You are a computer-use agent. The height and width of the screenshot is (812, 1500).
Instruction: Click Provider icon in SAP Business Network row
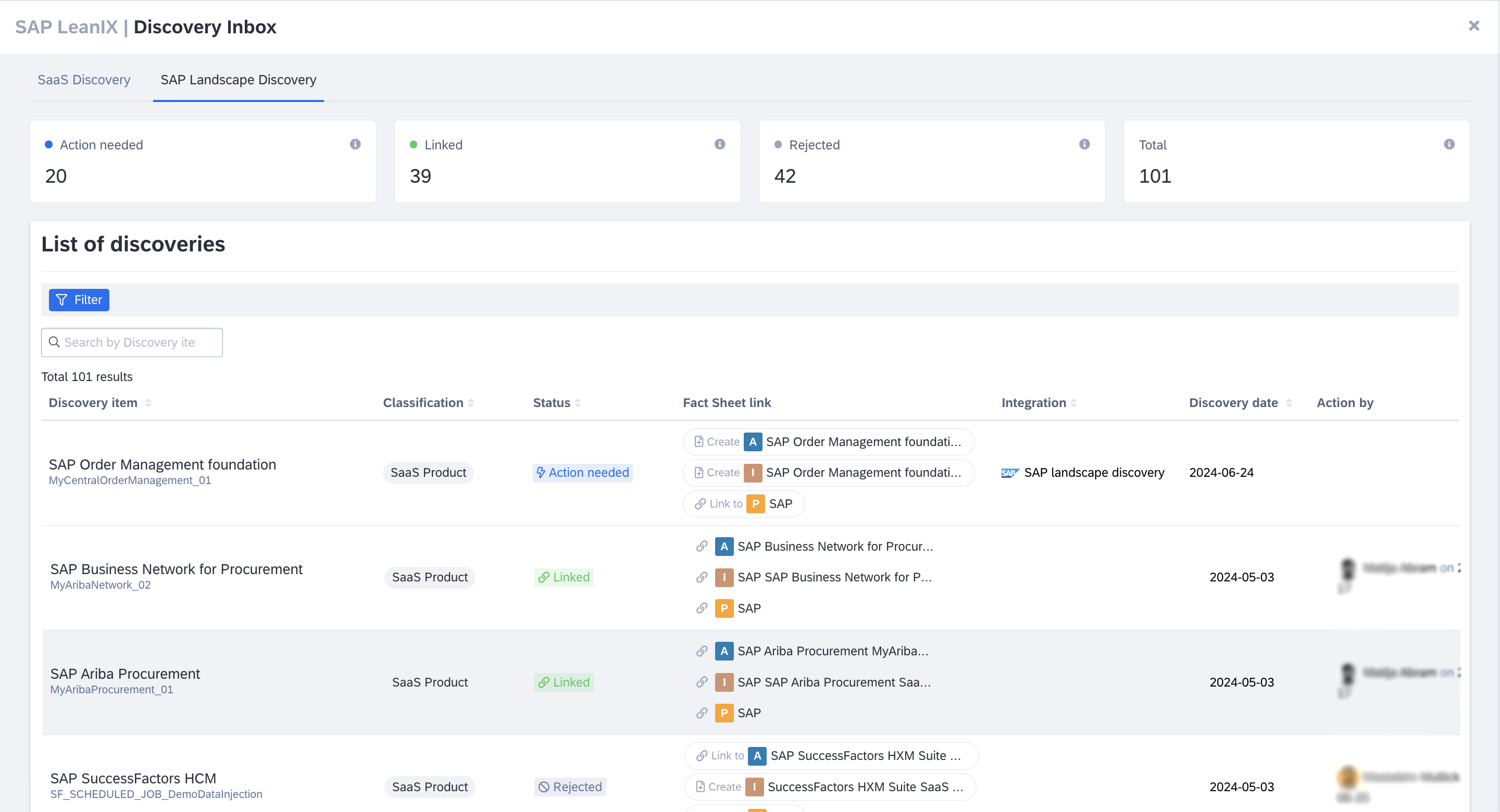pos(724,608)
